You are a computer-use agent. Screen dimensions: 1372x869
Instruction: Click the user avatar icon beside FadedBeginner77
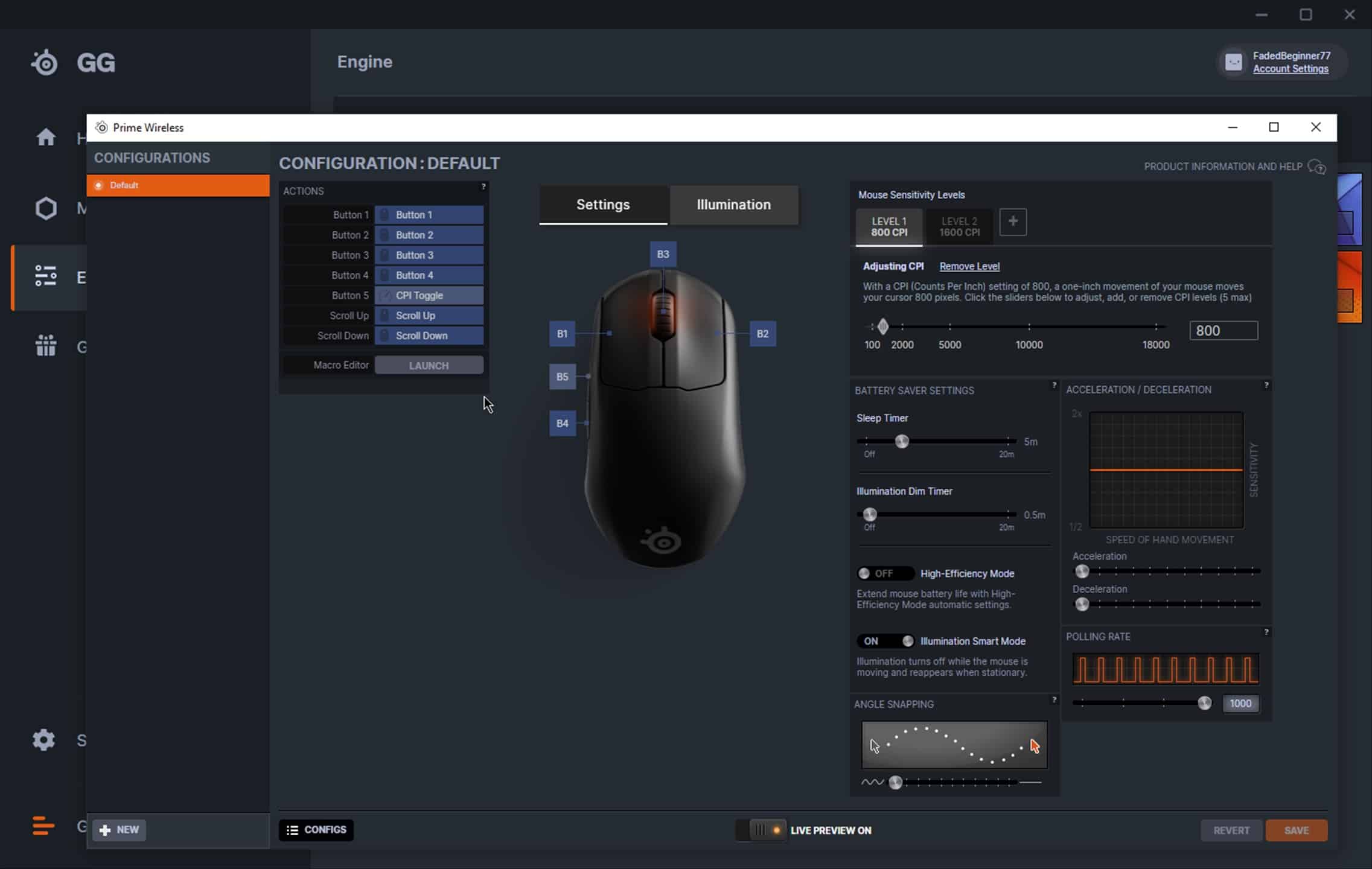1234,62
